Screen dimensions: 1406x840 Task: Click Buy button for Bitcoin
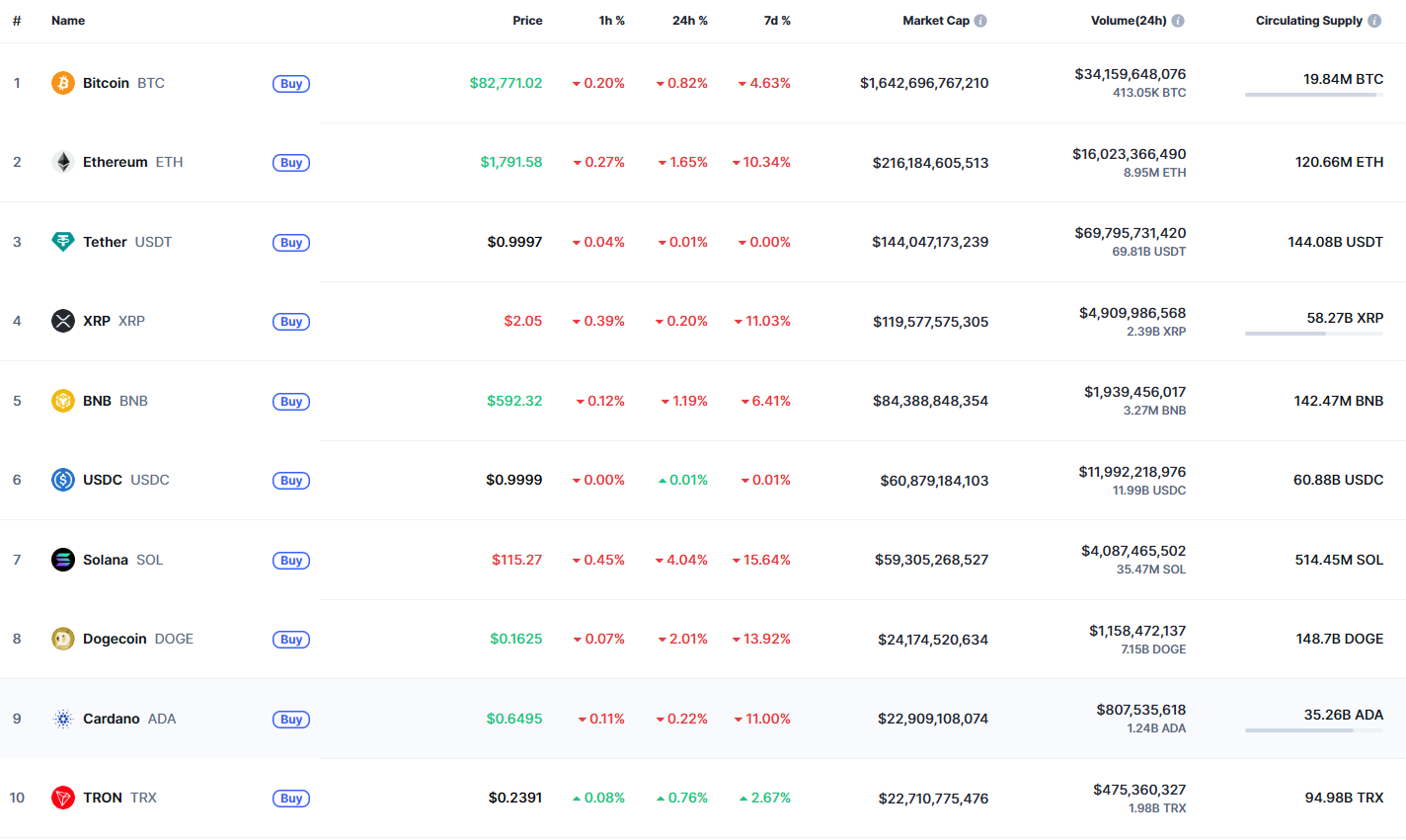click(291, 84)
